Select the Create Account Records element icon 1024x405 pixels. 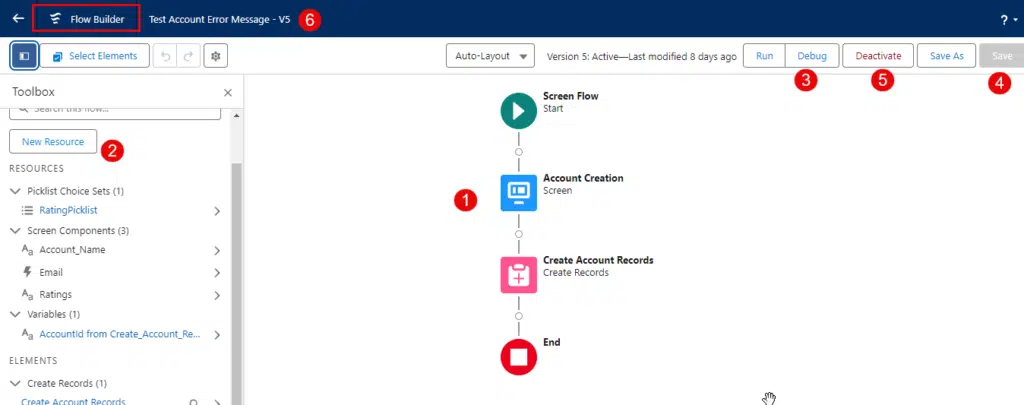[519, 274]
